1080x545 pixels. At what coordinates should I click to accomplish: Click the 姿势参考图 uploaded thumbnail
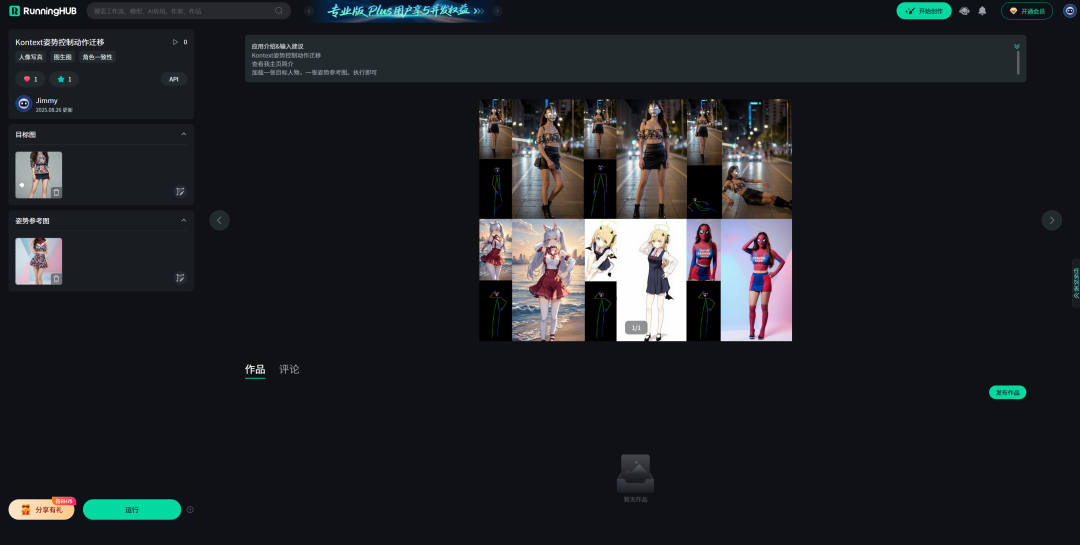click(x=39, y=261)
